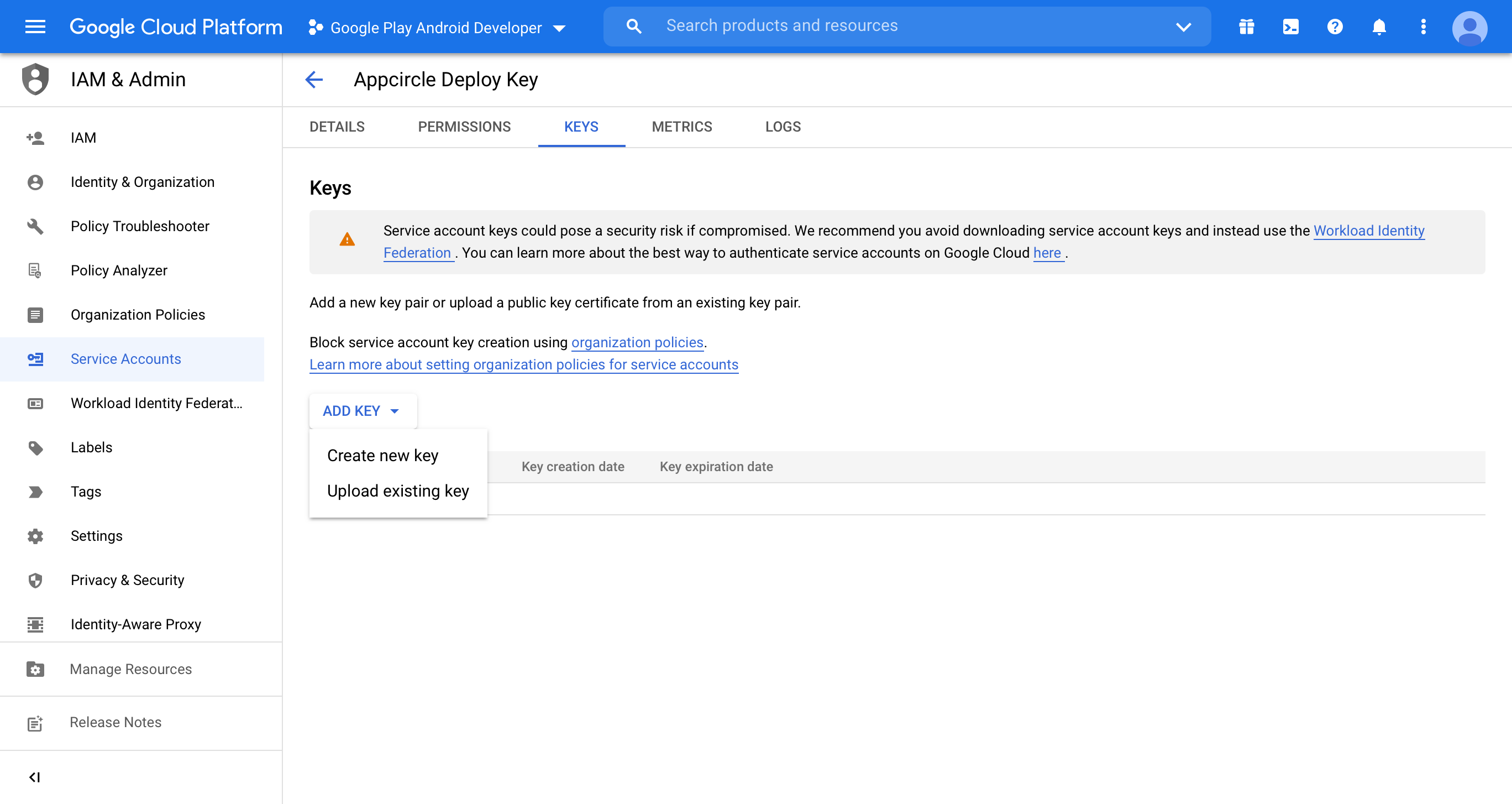The image size is (1512, 804).
Task: Click the Identity & Organization person icon
Action: click(x=35, y=182)
